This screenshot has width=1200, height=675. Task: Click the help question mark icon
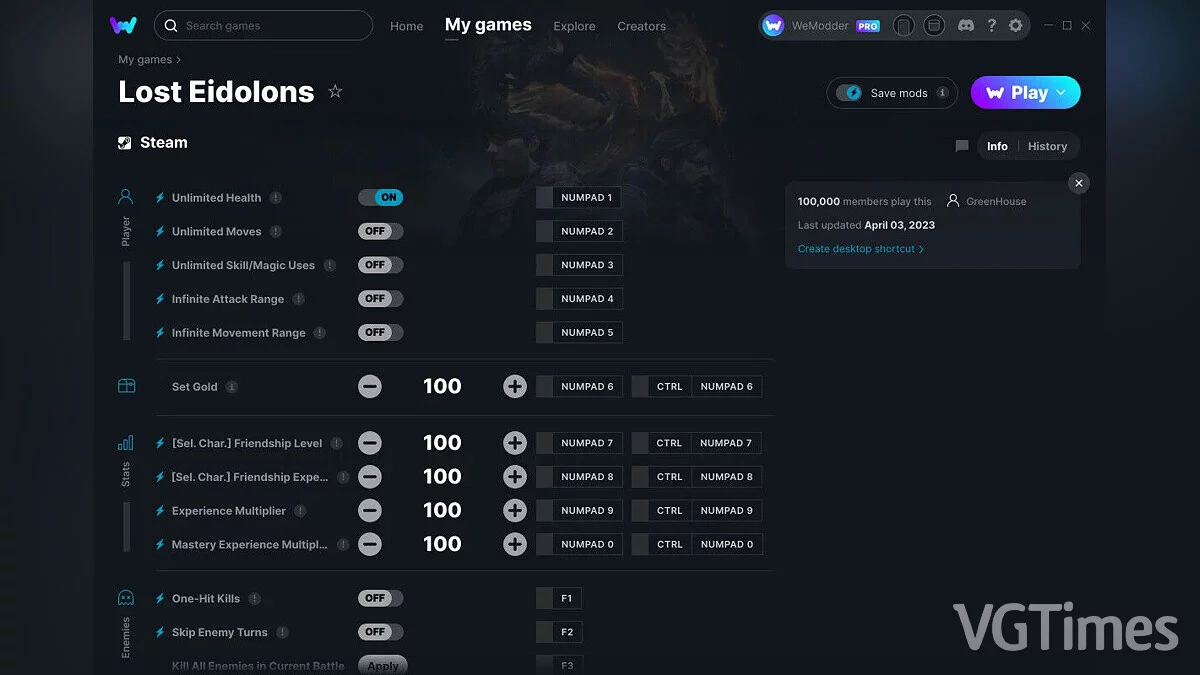[x=991, y=26]
